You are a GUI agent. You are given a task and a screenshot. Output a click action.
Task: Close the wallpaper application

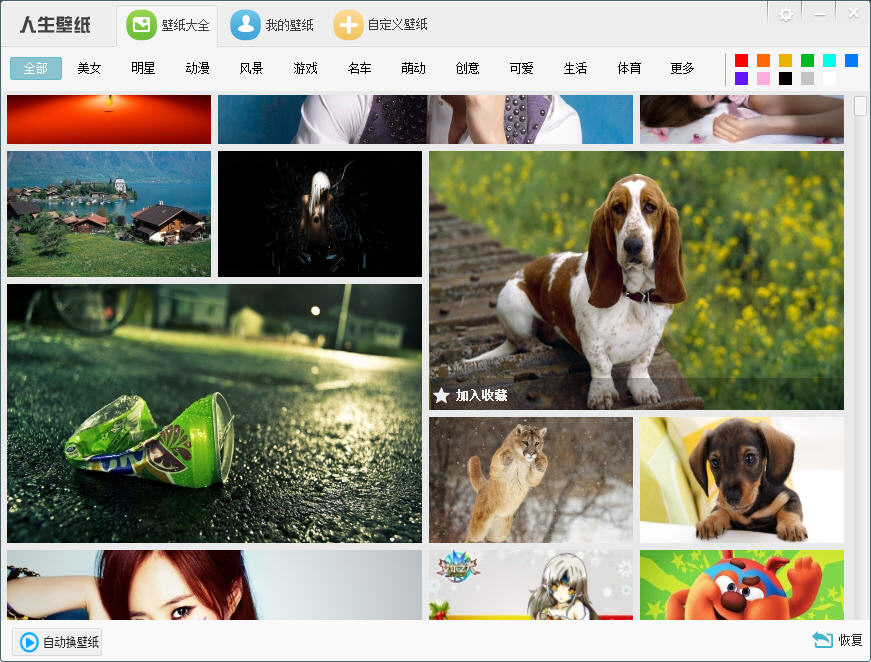[x=853, y=13]
